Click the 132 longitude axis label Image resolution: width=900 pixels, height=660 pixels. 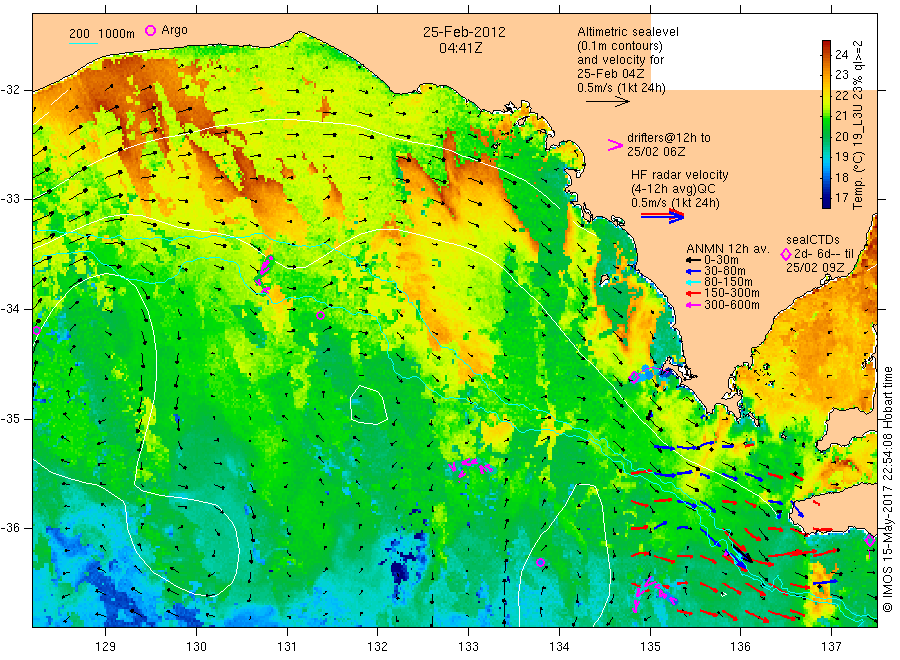tap(378, 646)
